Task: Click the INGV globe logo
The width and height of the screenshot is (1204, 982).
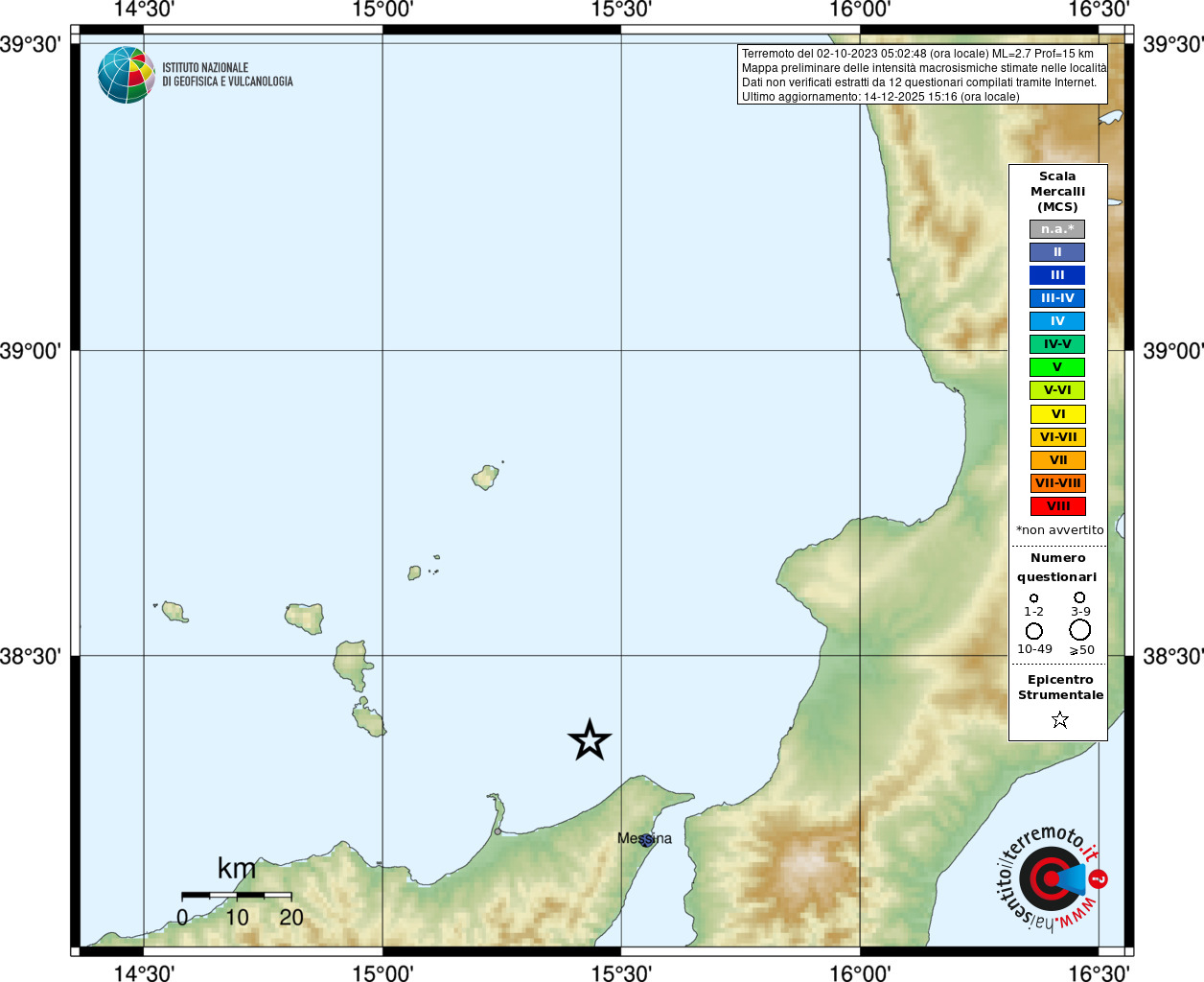Action: pos(127,75)
